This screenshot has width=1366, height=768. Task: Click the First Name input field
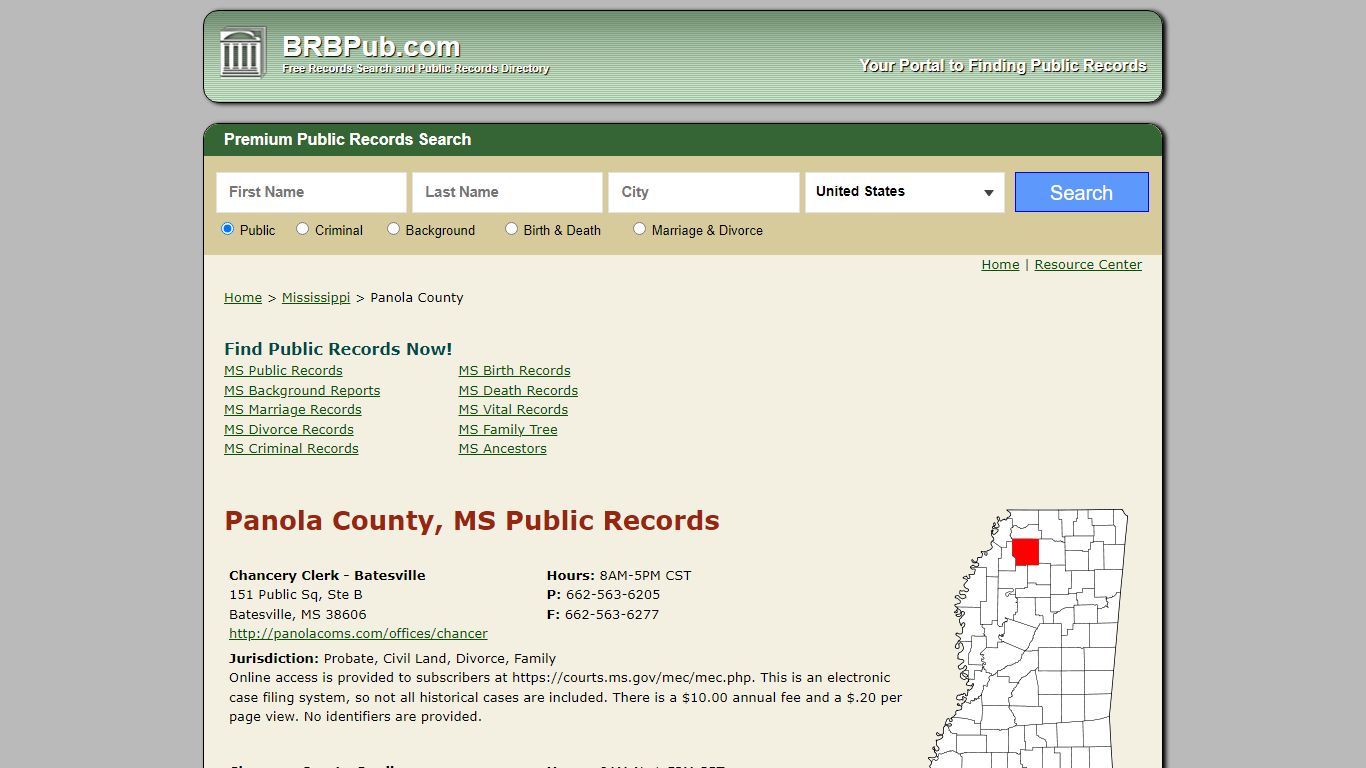click(311, 192)
